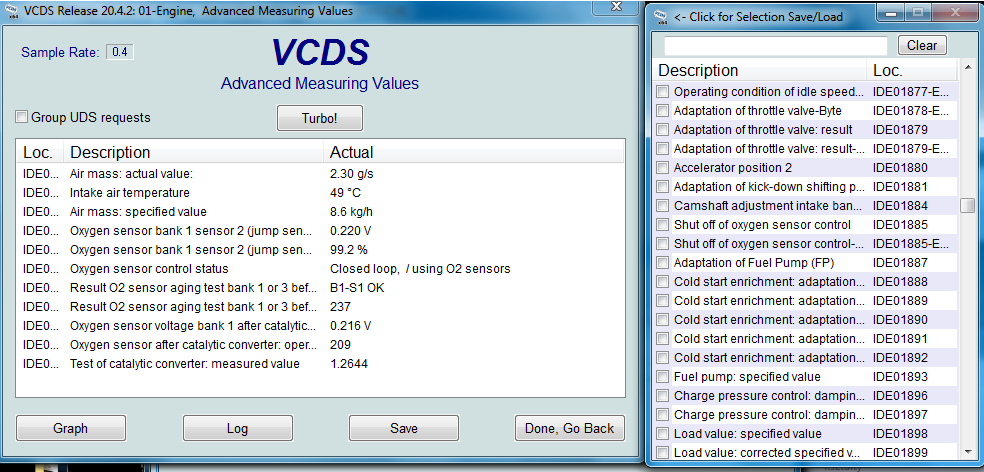Click Closed loop, / using O2 sensors value
The width and height of the screenshot is (984, 472).
pyautogui.click(x=420, y=269)
